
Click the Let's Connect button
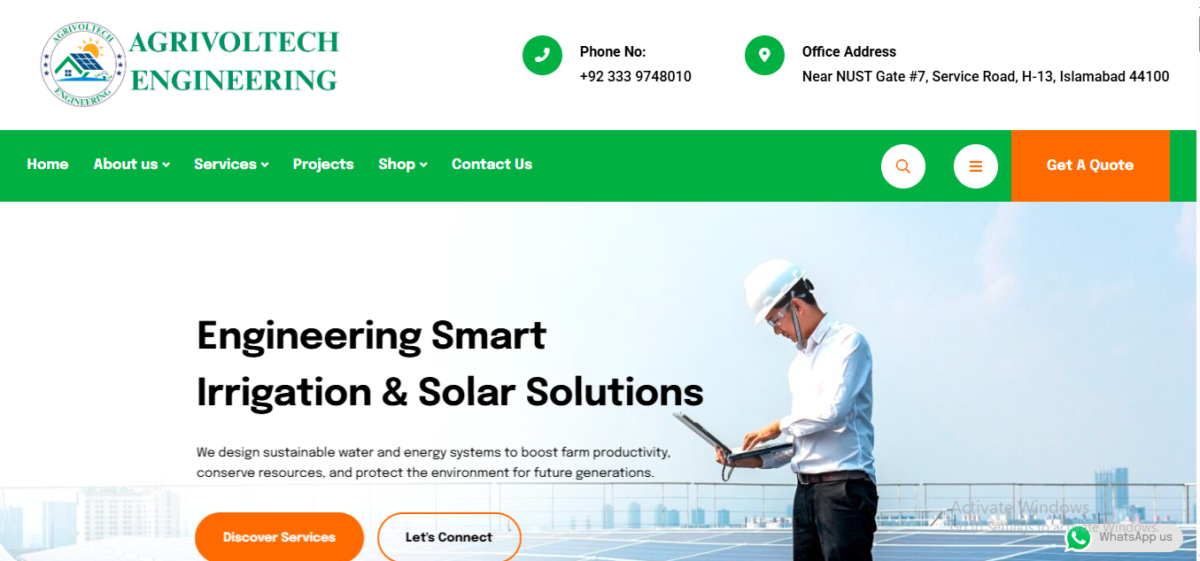click(449, 537)
